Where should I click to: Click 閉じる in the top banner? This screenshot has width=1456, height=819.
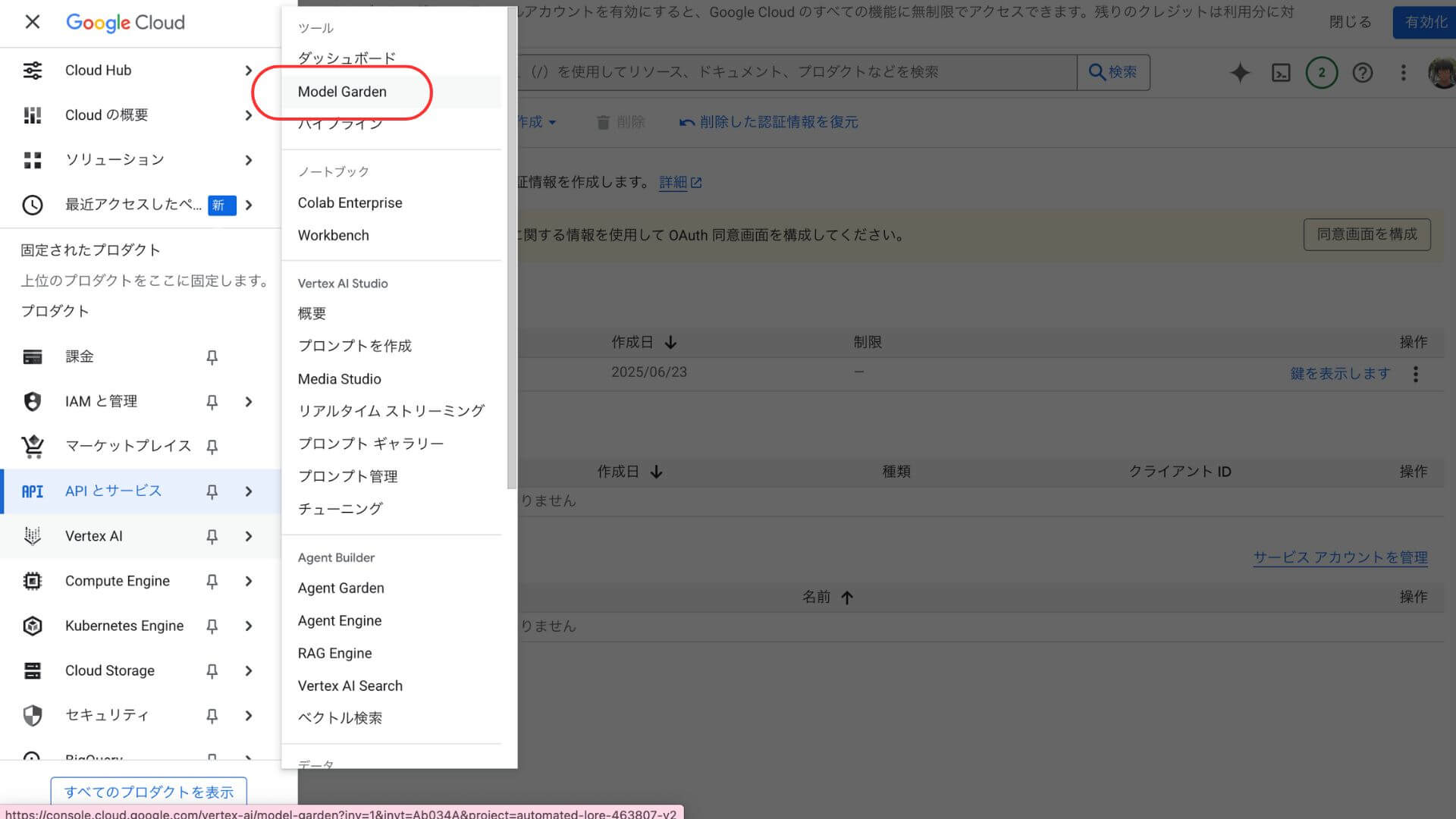1350,22
